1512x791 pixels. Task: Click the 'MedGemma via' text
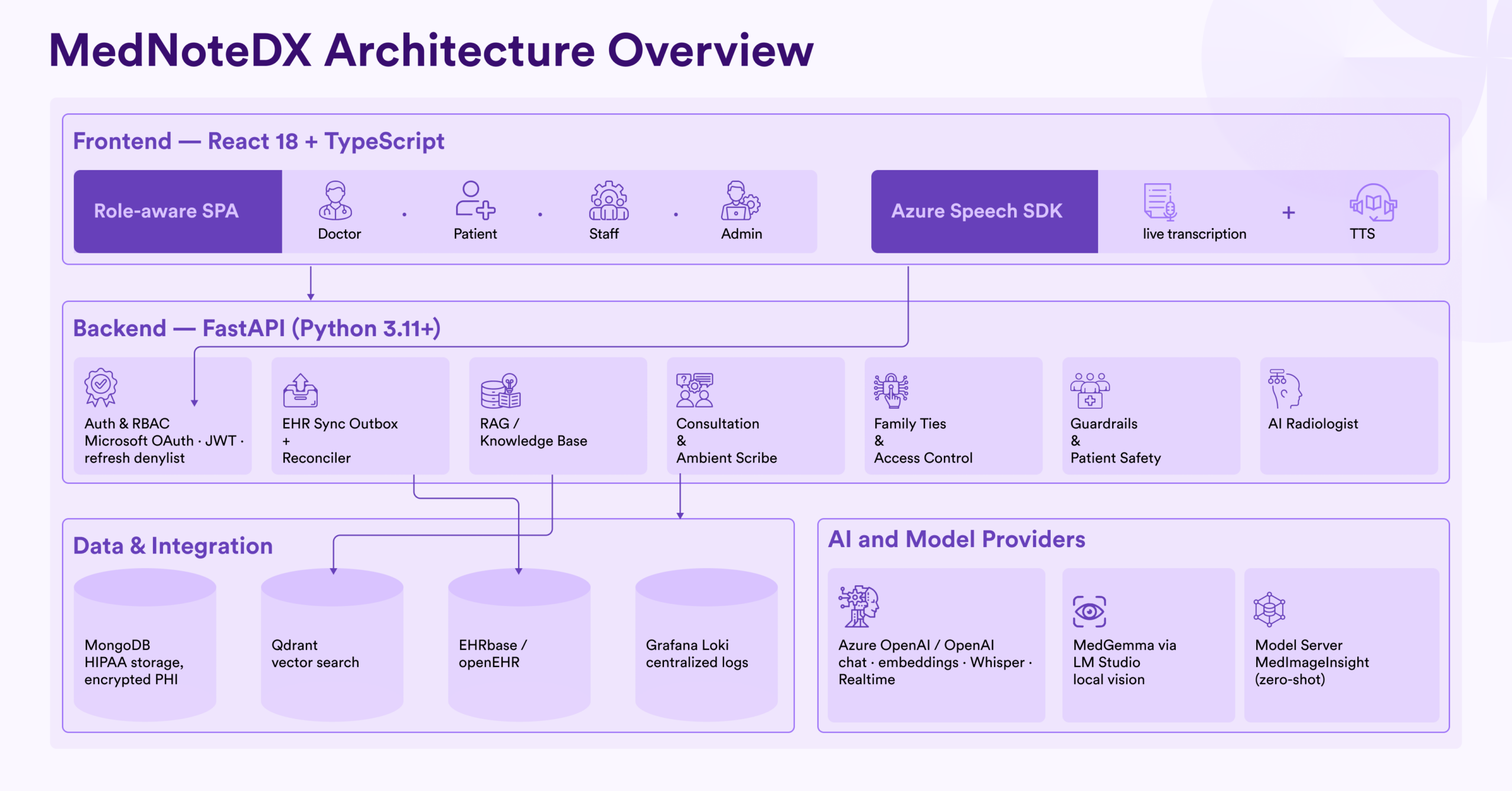point(1125,645)
